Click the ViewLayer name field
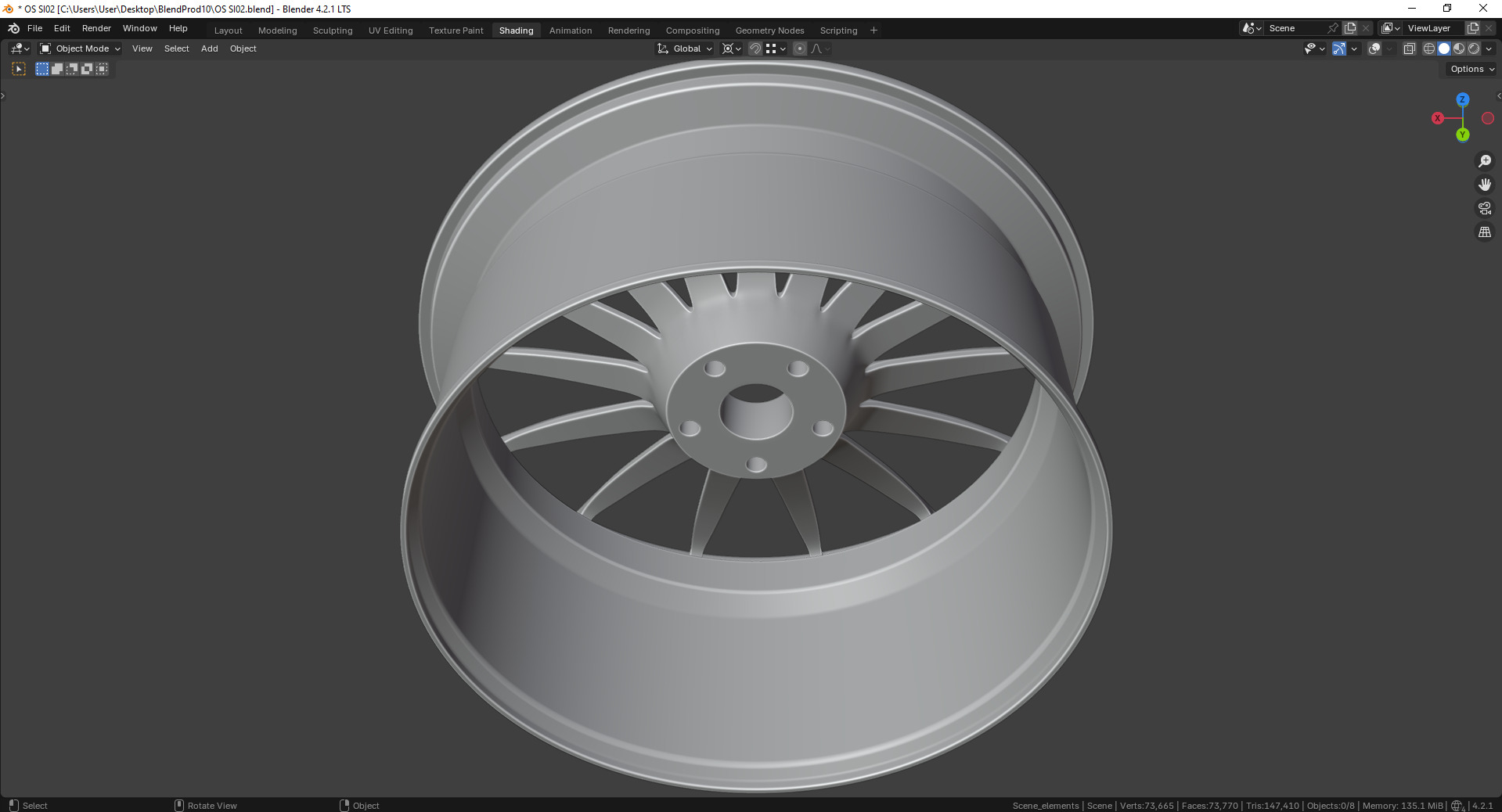Viewport: 1502px width, 812px height. (x=1434, y=28)
